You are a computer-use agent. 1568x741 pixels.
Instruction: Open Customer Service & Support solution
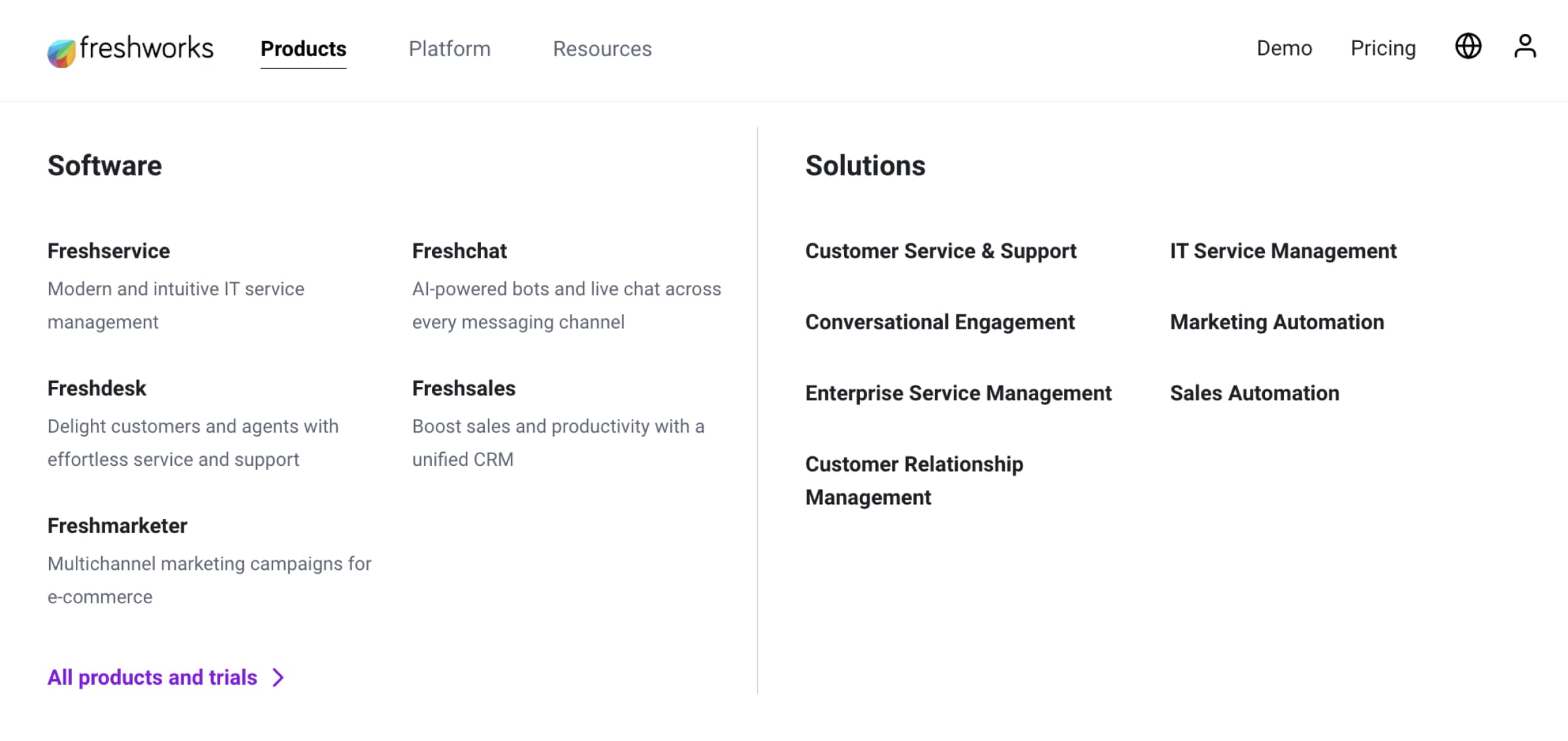pos(941,250)
